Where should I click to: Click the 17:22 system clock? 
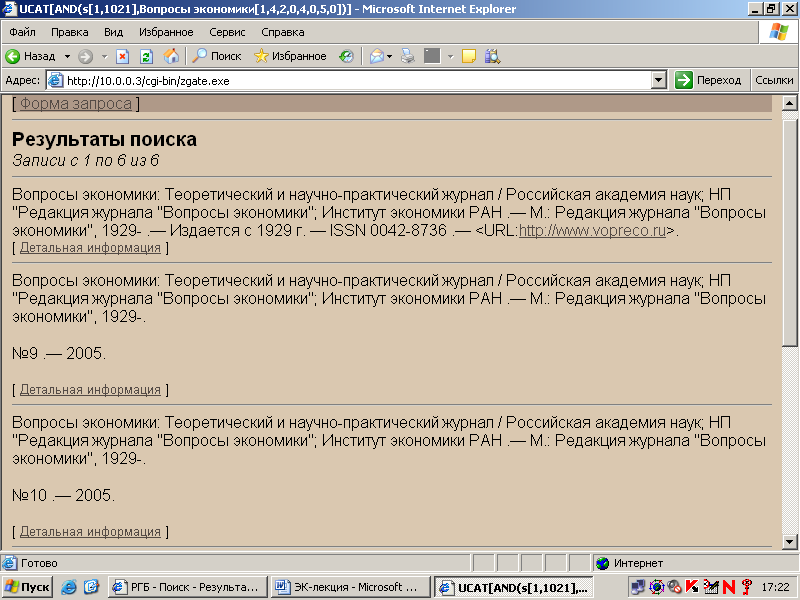775,587
